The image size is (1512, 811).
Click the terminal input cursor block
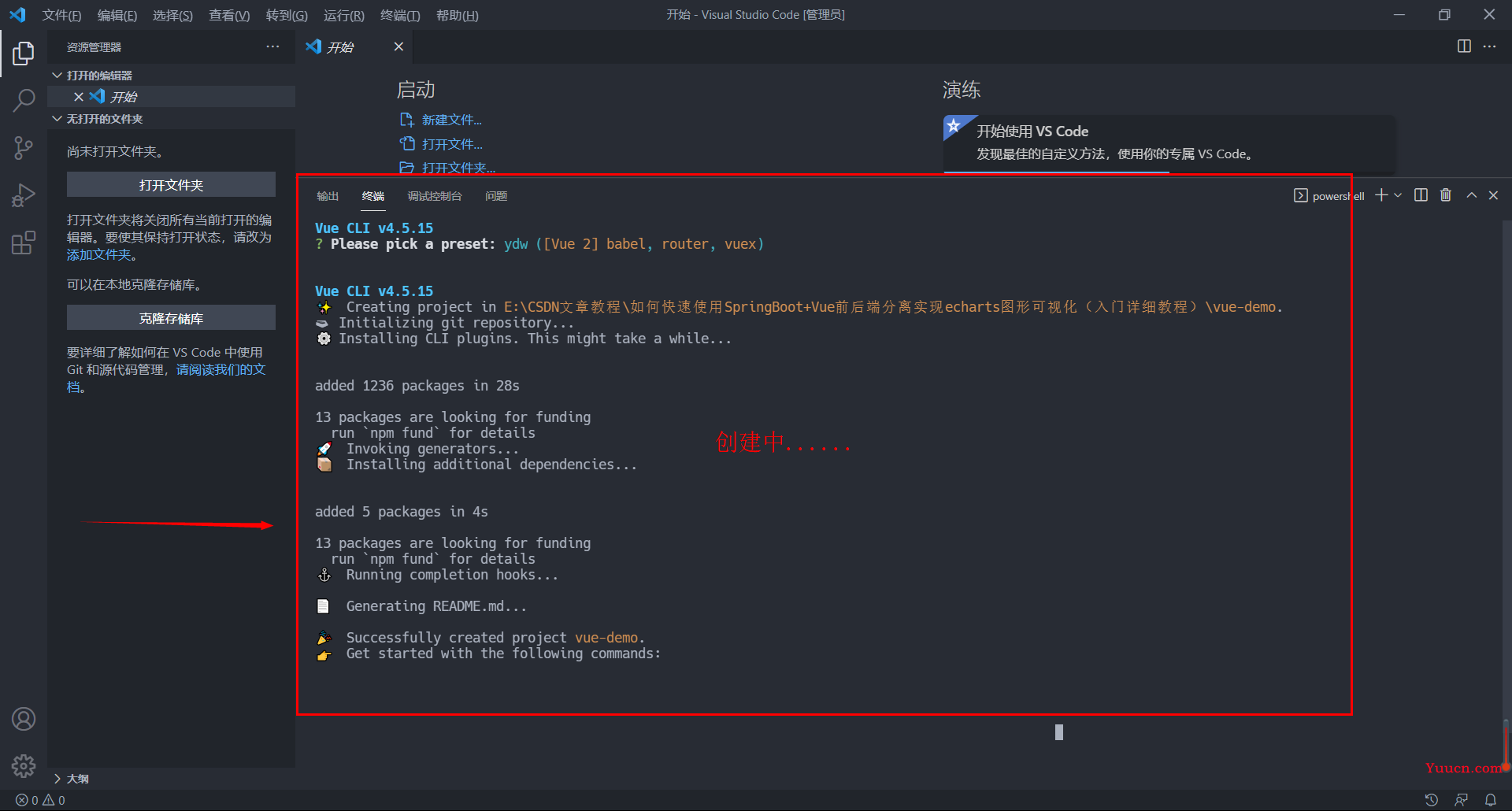(1059, 732)
